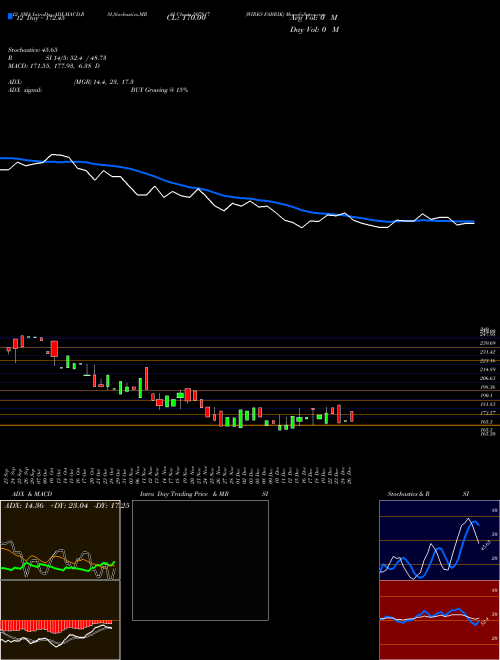Click the last red candlestick on the chart
This screenshot has height=660, width=500.
pyautogui.click(x=352, y=416)
